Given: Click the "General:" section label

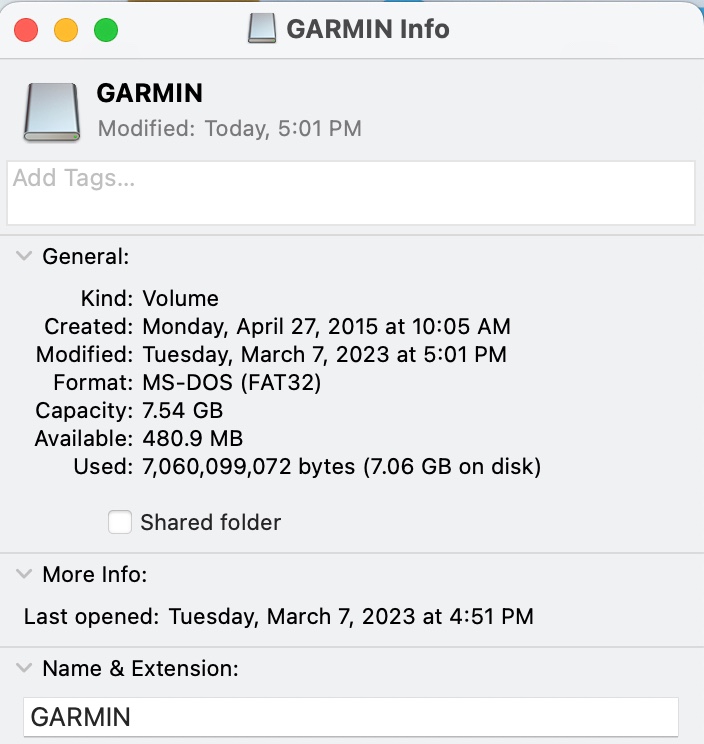Looking at the screenshot, I should click(86, 257).
